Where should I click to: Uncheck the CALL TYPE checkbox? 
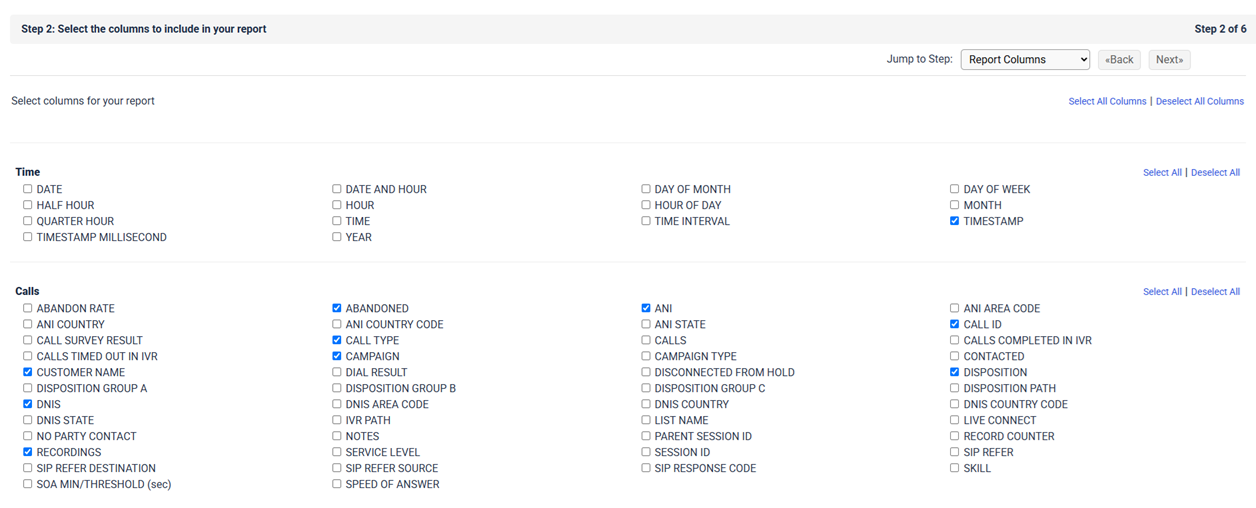tap(337, 340)
